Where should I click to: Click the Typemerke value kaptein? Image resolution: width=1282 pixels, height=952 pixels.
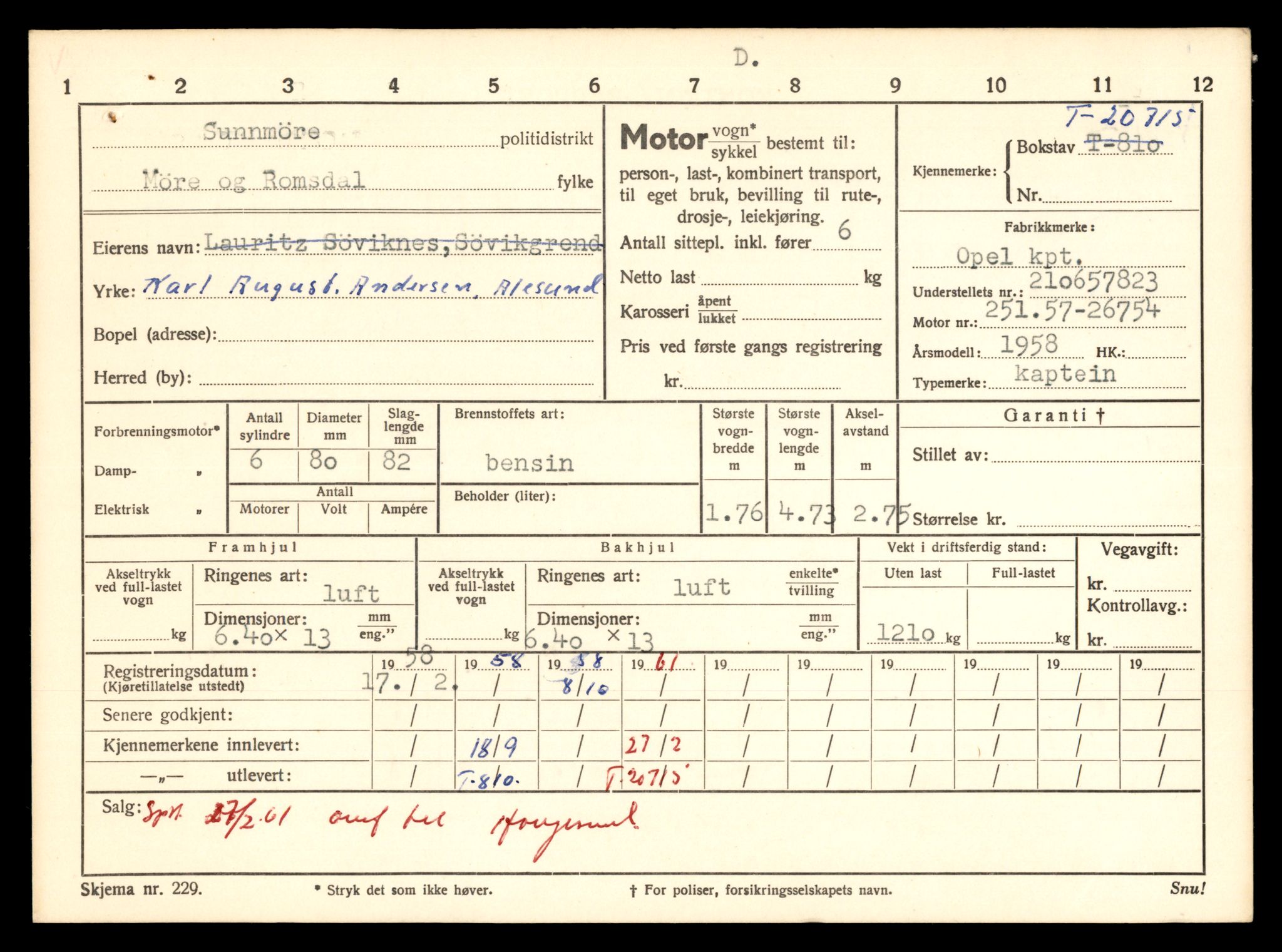(x=1065, y=374)
